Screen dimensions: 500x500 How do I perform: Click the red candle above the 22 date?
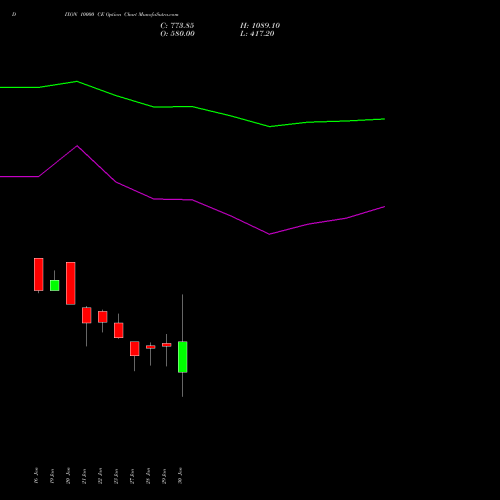[x=103, y=317]
